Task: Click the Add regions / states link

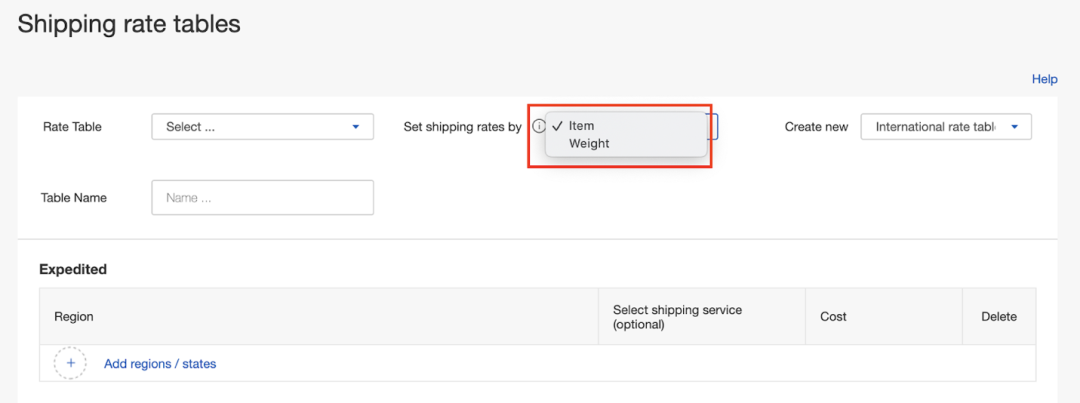Action: (x=160, y=364)
